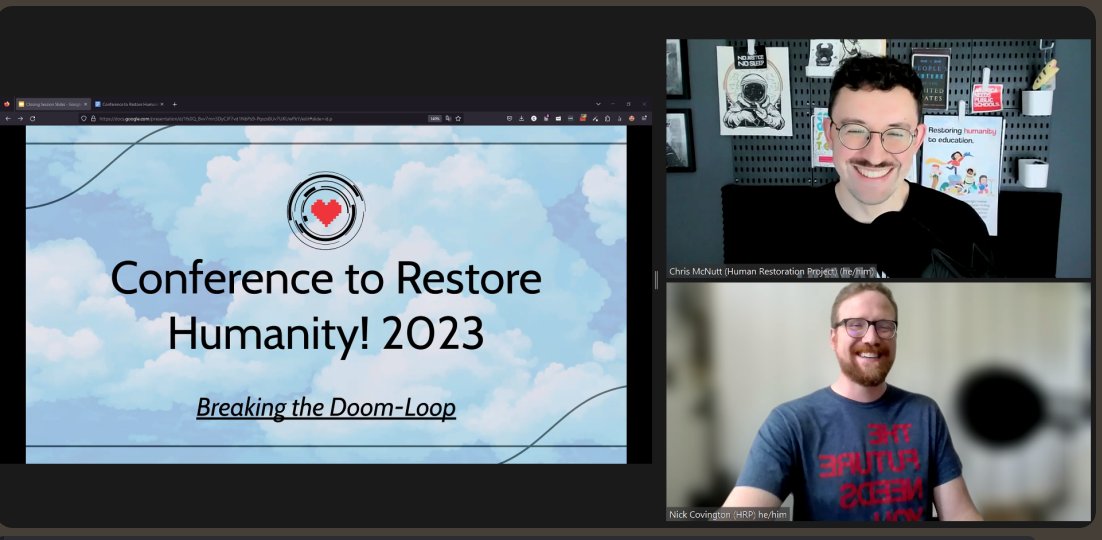Go back with the browser back arrow

tap(8, 119)
